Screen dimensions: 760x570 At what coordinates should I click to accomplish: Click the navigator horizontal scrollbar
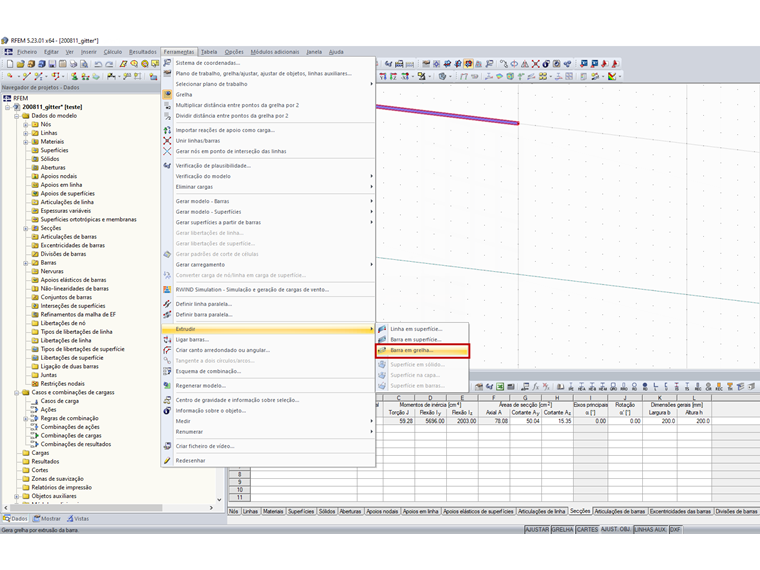(x=85, y=507)
